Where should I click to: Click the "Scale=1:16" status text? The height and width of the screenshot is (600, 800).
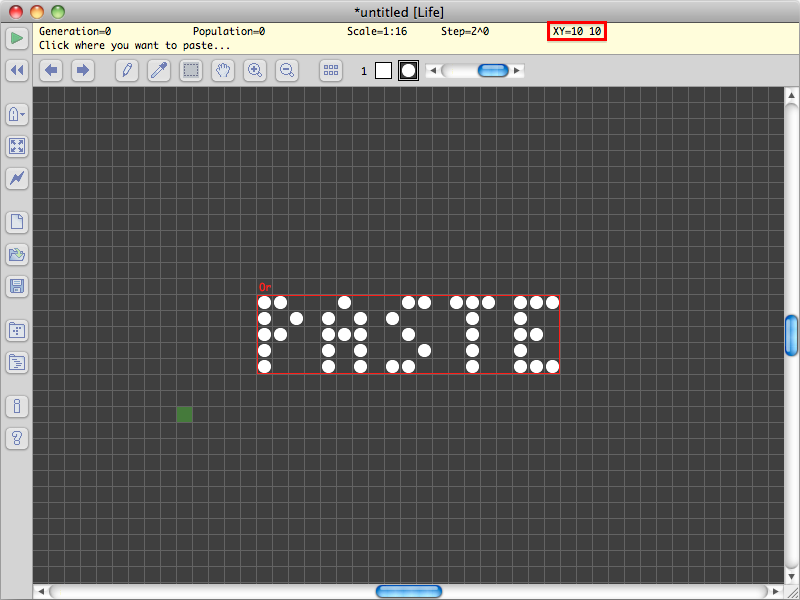pos(377,31)
